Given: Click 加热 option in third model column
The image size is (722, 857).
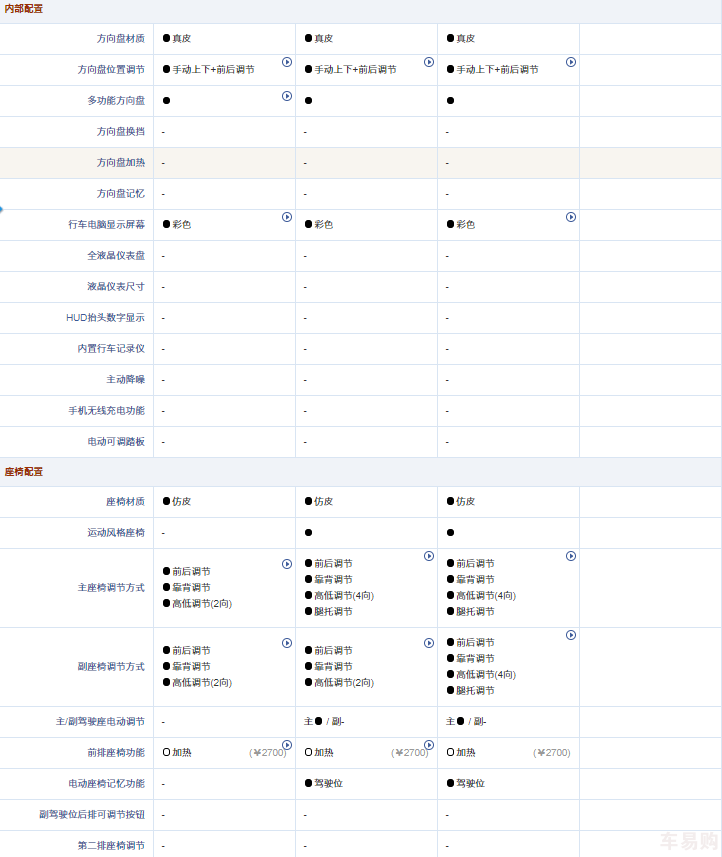Looking at the screenshot, I should click(466, 753).
